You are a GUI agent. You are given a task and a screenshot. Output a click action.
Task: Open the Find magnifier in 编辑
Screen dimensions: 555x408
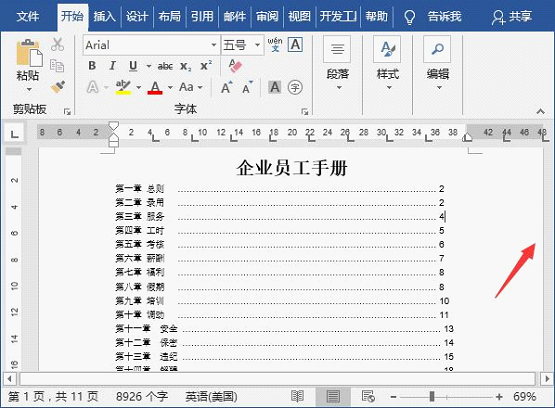coord(437,49)
